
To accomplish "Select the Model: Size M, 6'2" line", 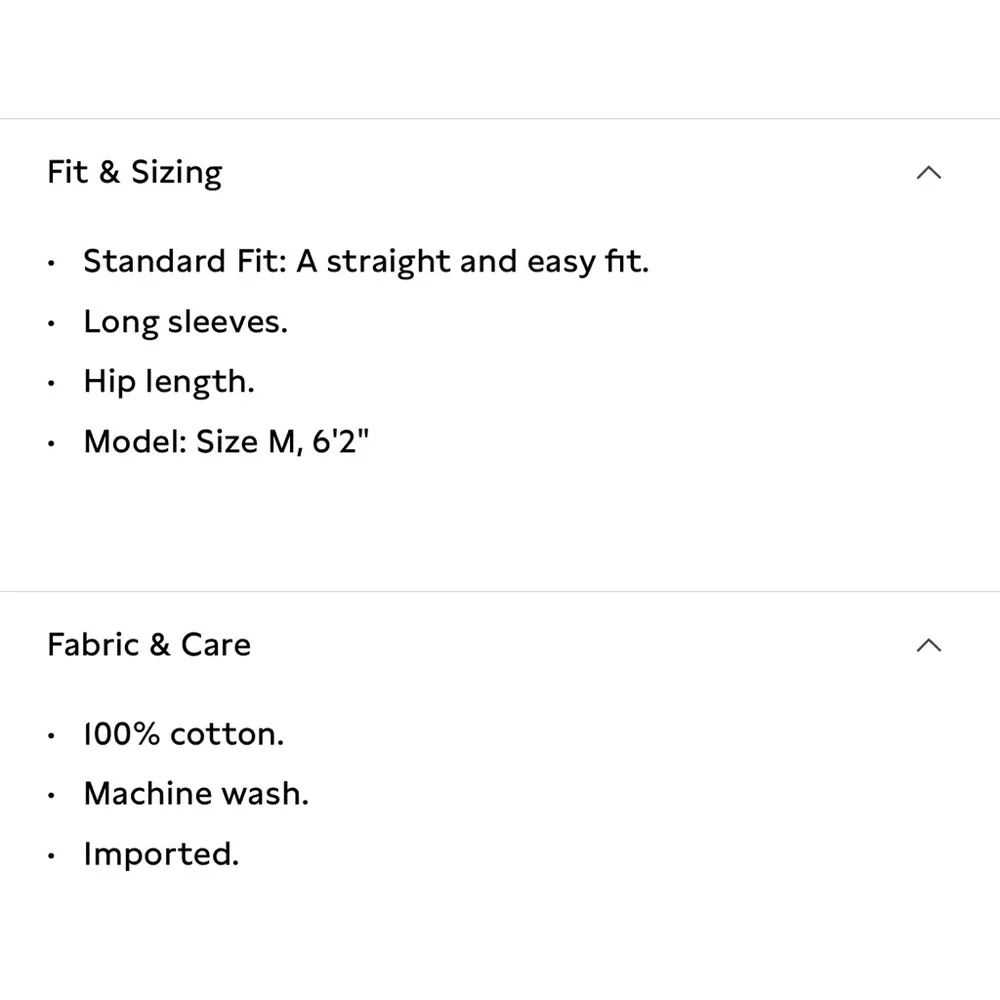I will click(226, 441).
